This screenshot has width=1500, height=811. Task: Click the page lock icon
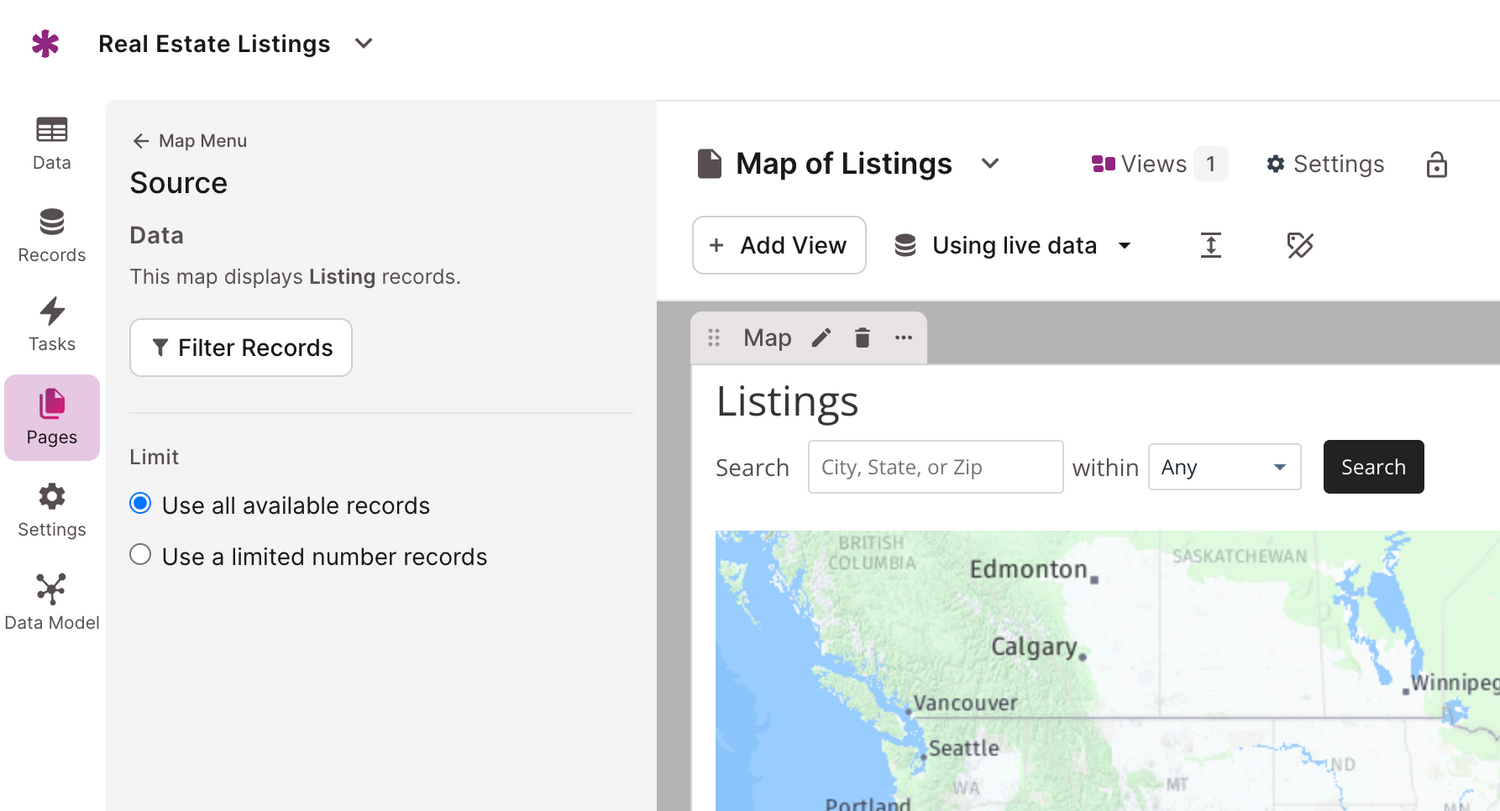click(1436, 164)
